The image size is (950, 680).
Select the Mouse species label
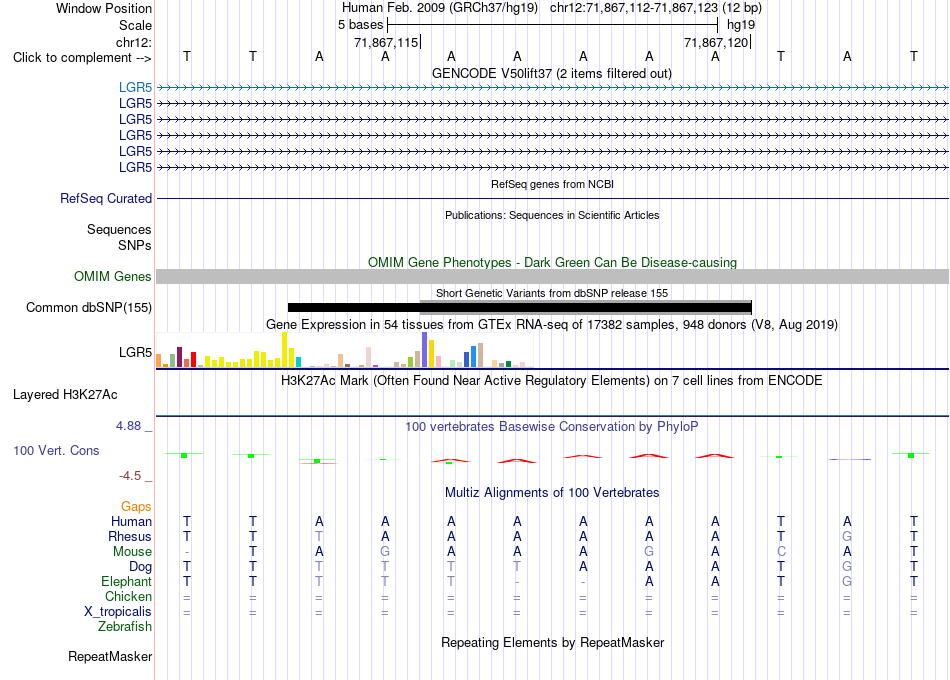[x=132, y=552]
